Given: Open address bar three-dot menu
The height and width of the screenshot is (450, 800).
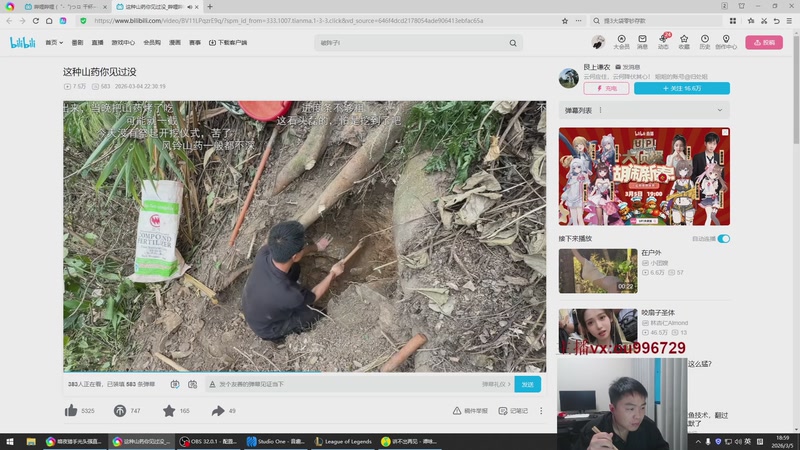Looking at the screenshot, I should pyautogui.click(x=578, y=21).
